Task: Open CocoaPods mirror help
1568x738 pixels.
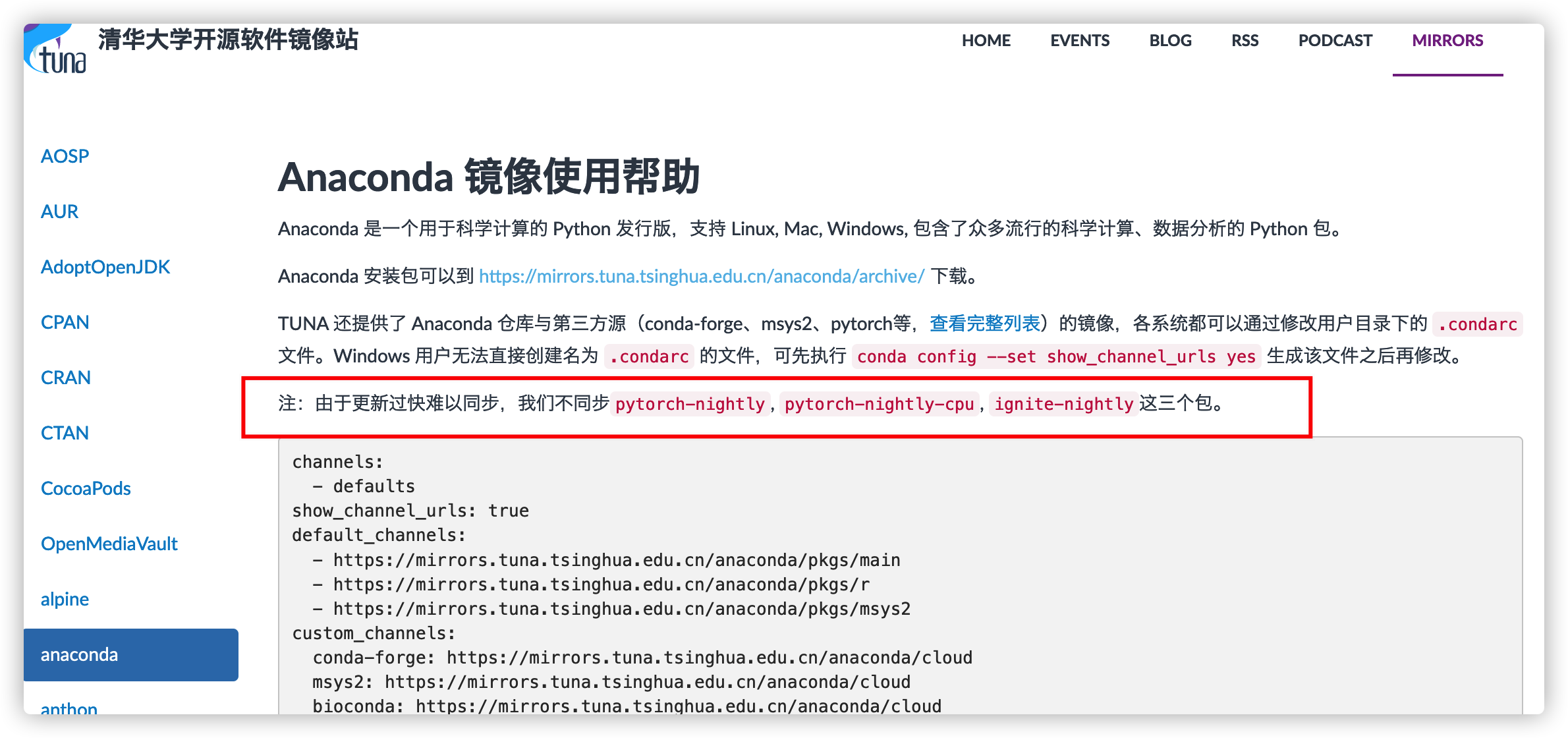Action: (x=86, y=488)
